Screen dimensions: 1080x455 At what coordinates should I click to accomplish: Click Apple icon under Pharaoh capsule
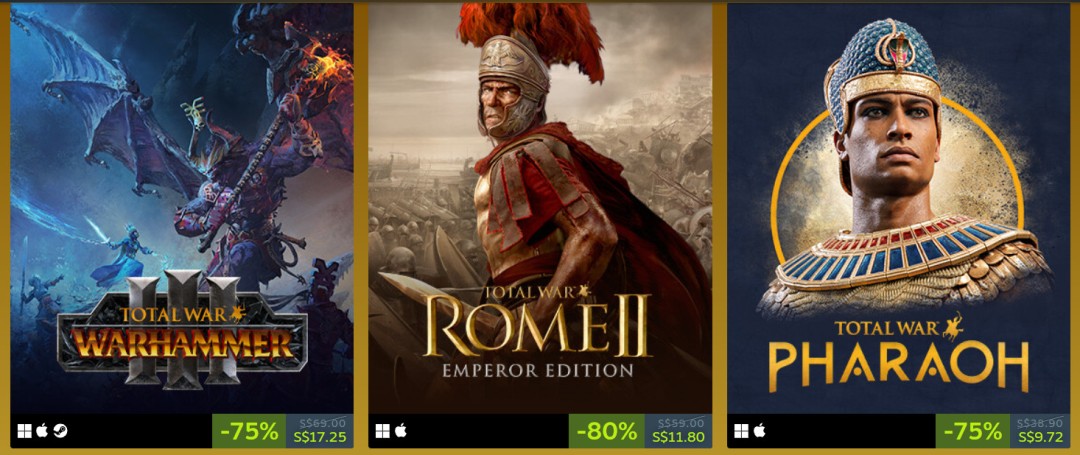759,431
